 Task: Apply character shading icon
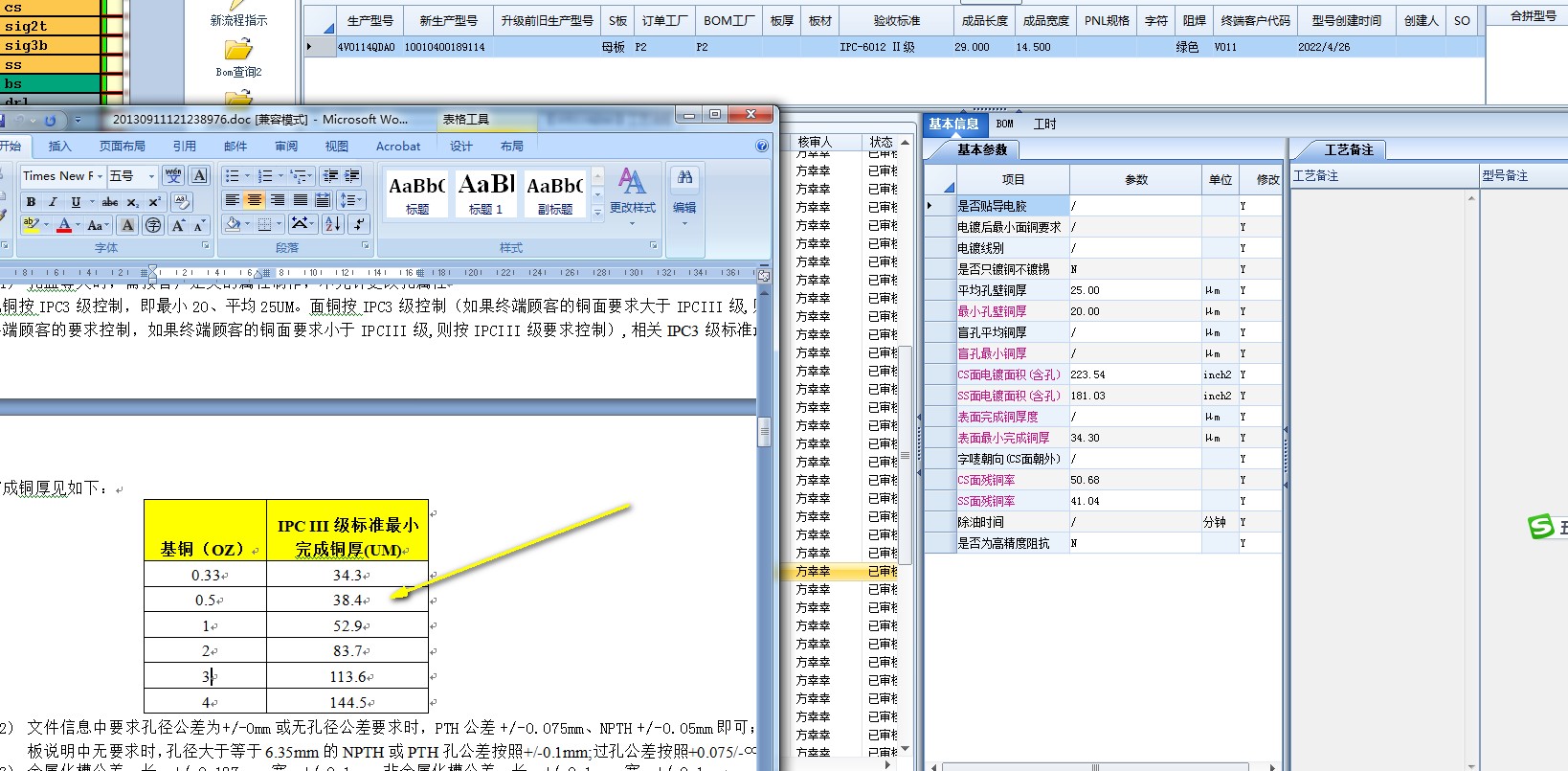coord(127,225)
